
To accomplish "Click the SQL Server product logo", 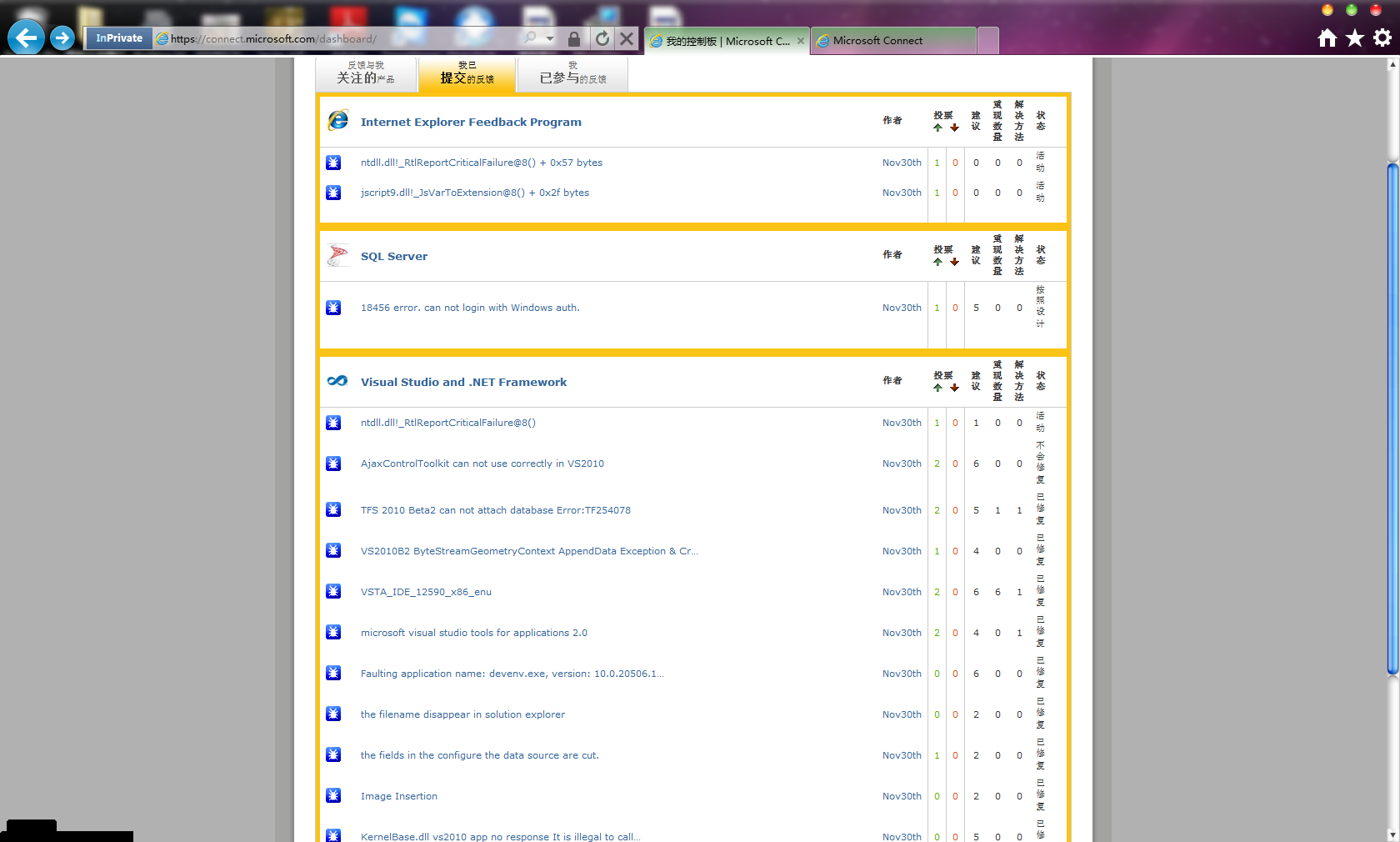I will coord(338,255).
